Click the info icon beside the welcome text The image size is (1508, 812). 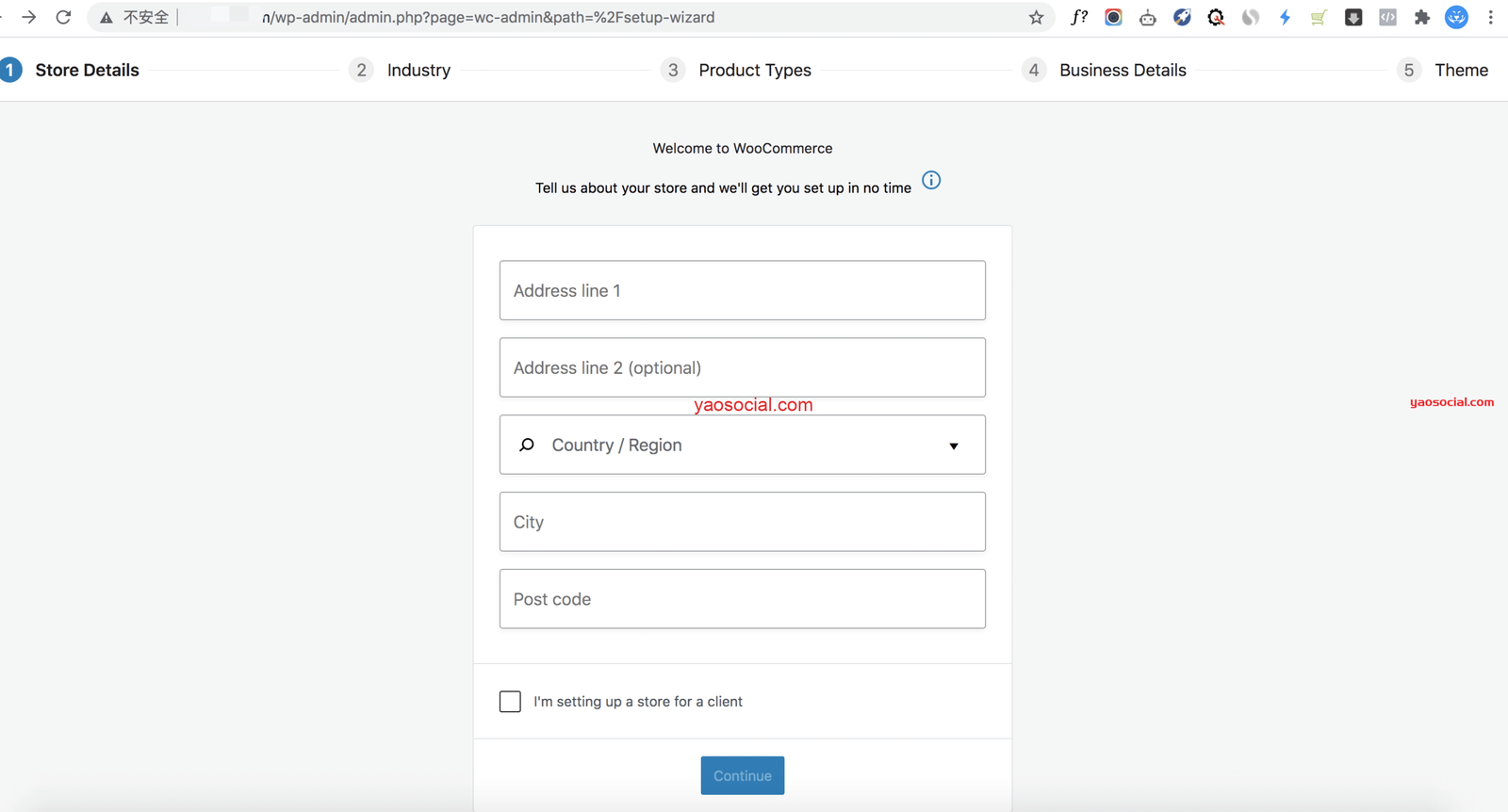click(x=931, y=180)
